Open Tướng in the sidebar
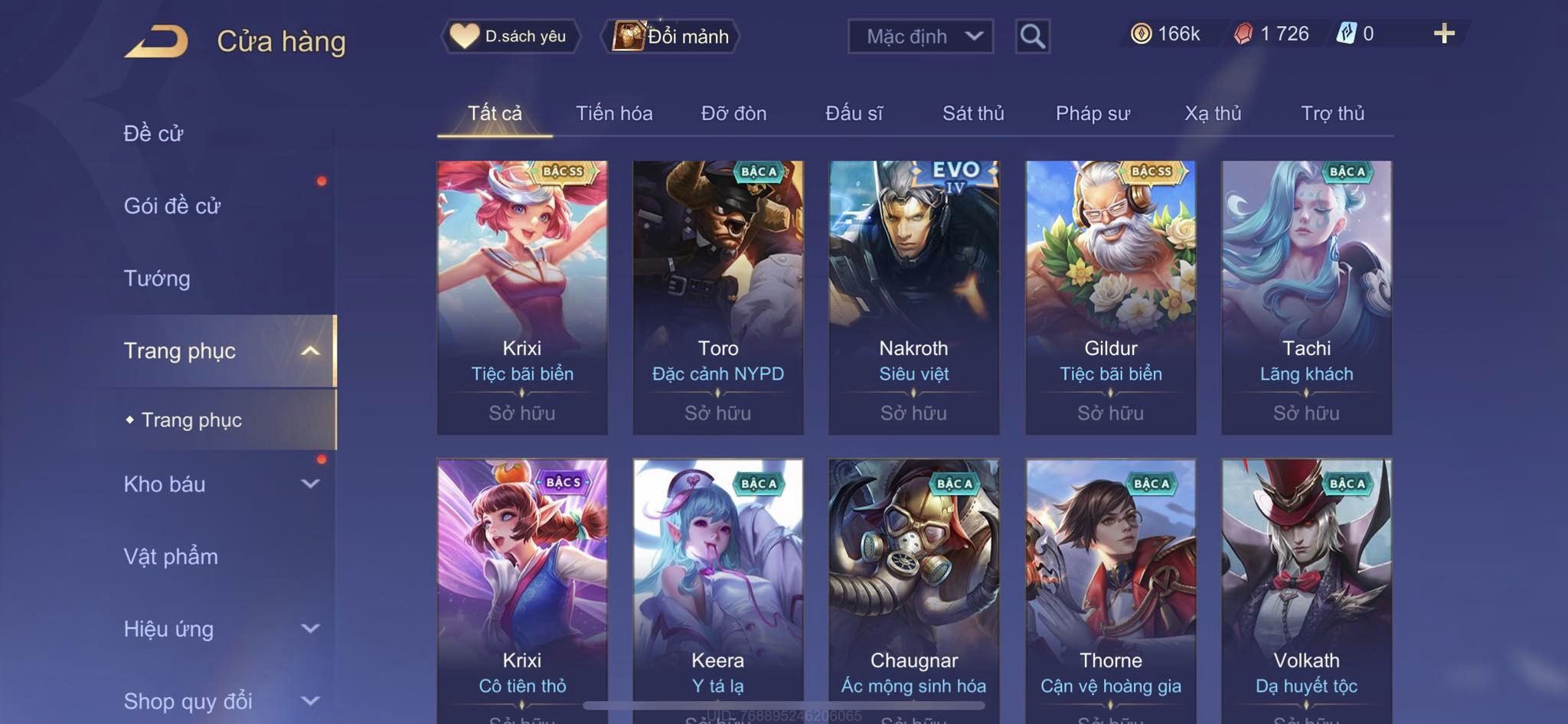This screenshot has height=724, width=1568. click(157, 278)
